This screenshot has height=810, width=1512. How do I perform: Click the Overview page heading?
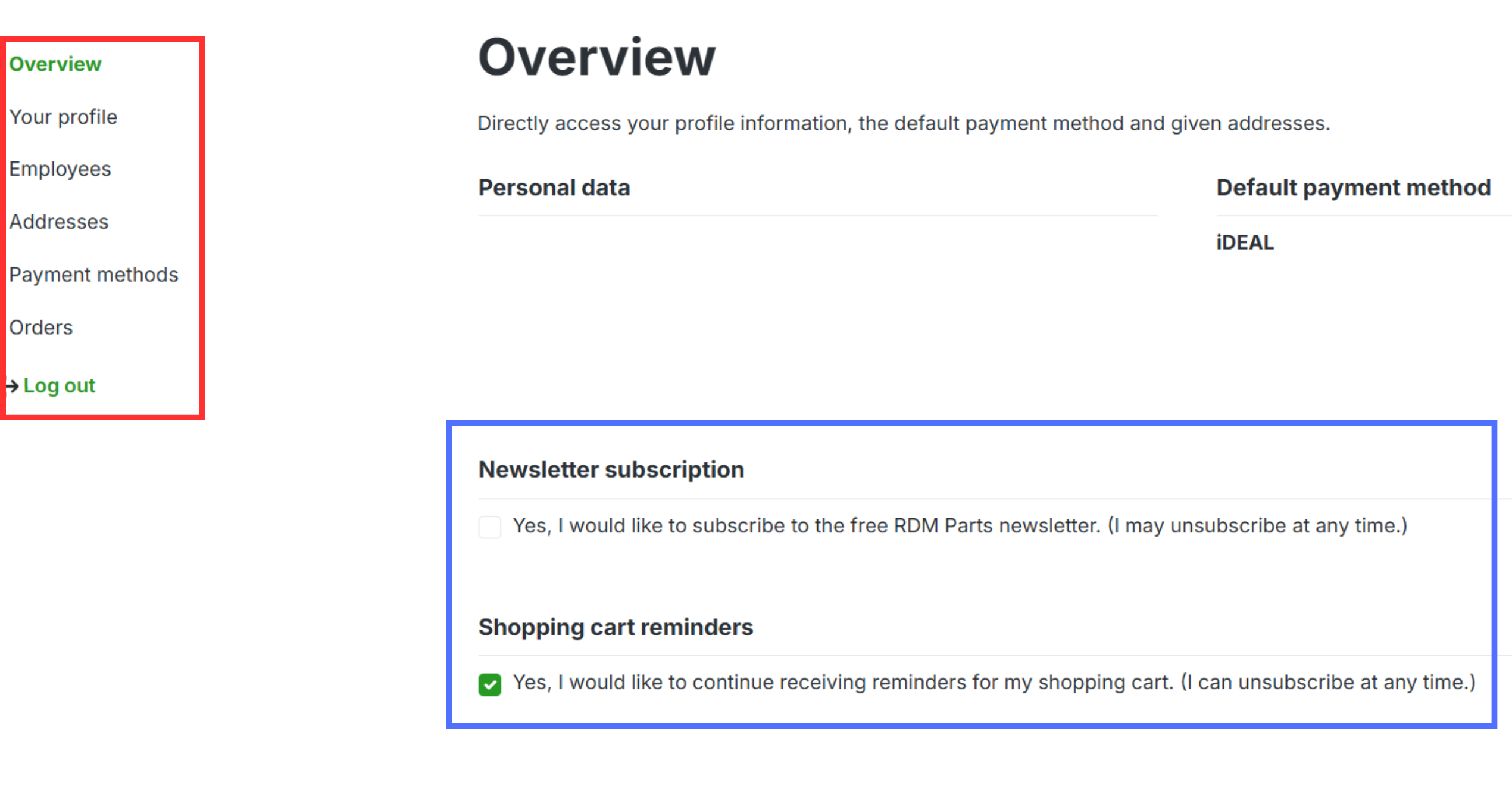click(596, 57)
